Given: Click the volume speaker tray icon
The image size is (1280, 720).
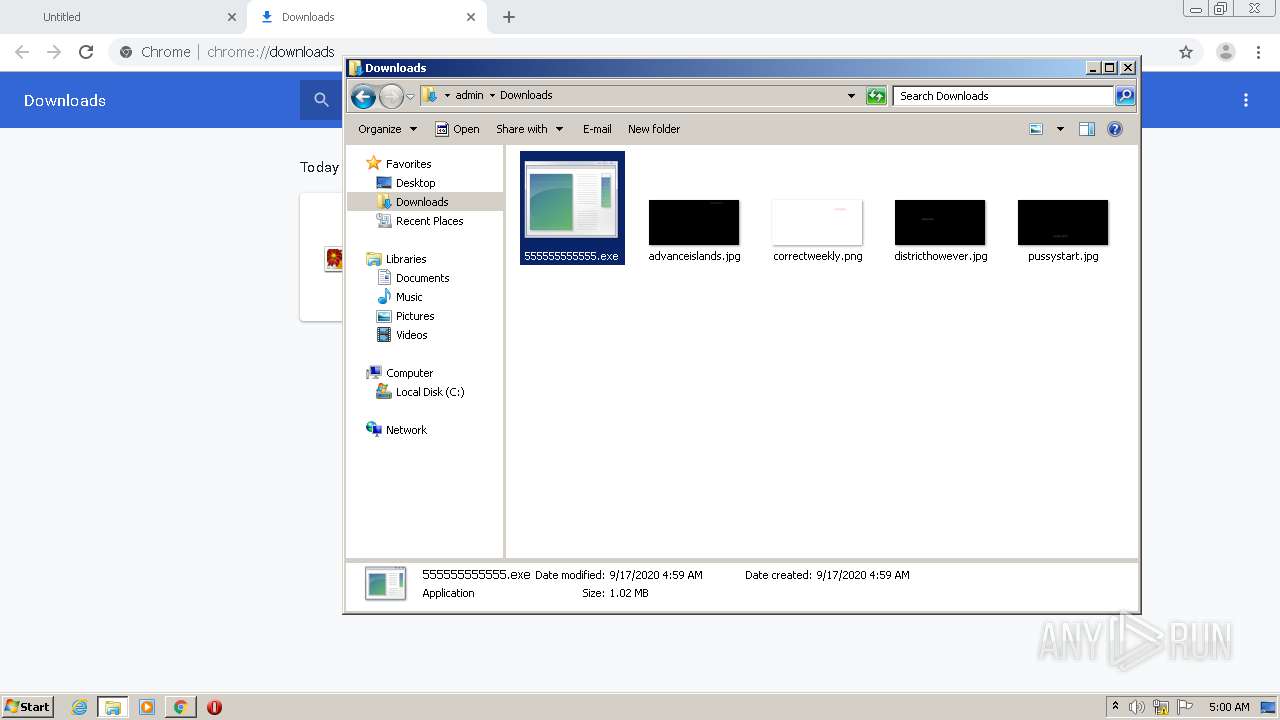Looking at the screenshot, I should click(x=1137, y=707).
